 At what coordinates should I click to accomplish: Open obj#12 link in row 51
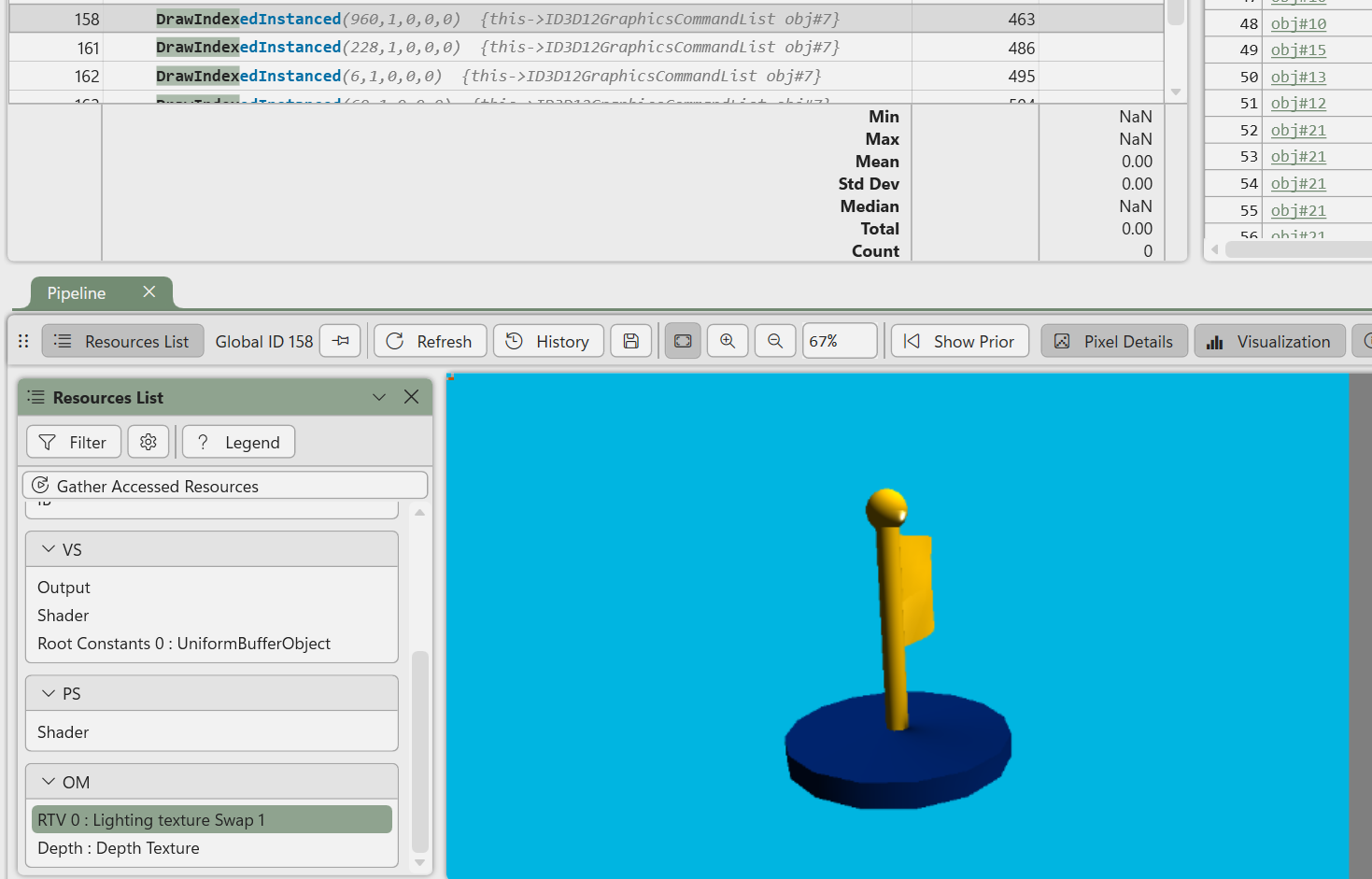point(1298,103)
